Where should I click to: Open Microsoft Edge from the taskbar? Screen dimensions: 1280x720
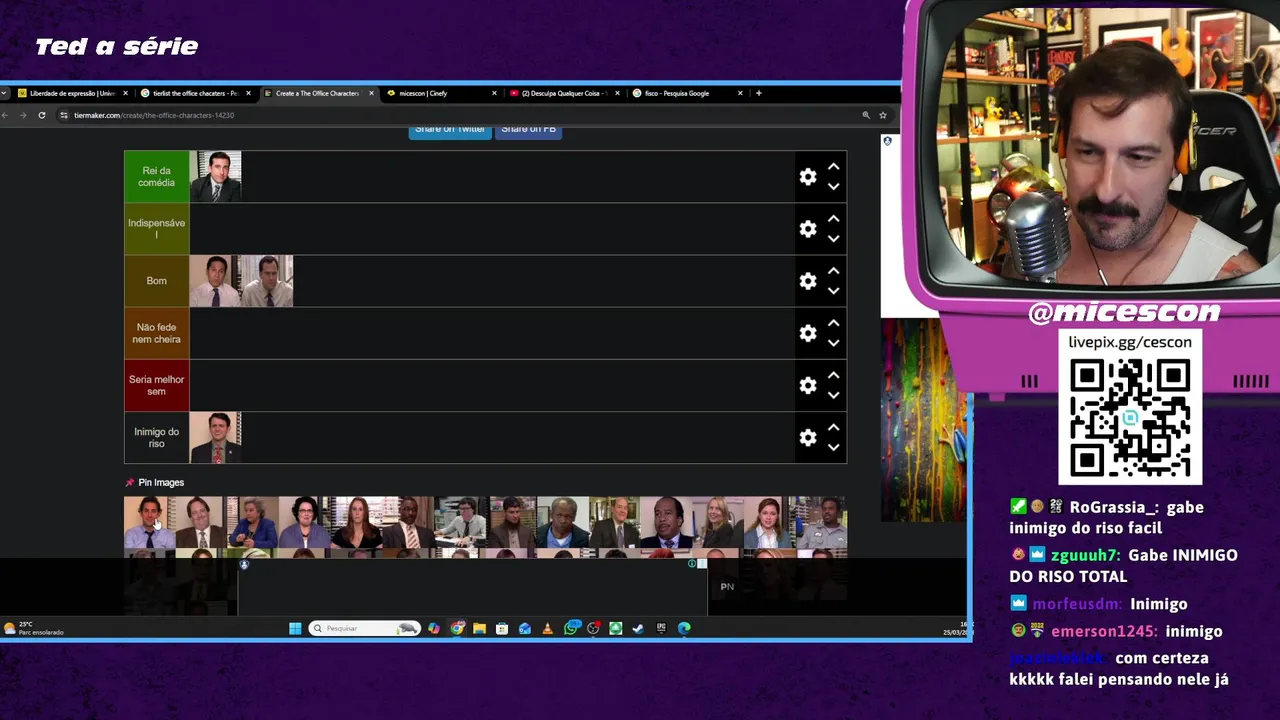pos(684,628)
